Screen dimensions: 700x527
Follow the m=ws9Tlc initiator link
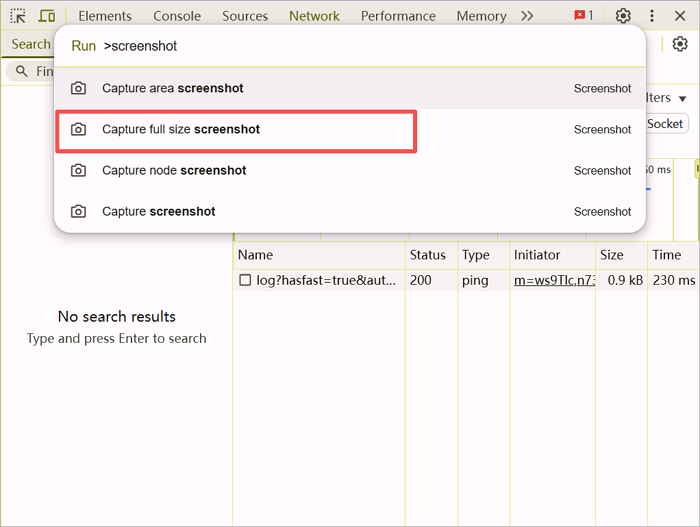tap(554, 281)
